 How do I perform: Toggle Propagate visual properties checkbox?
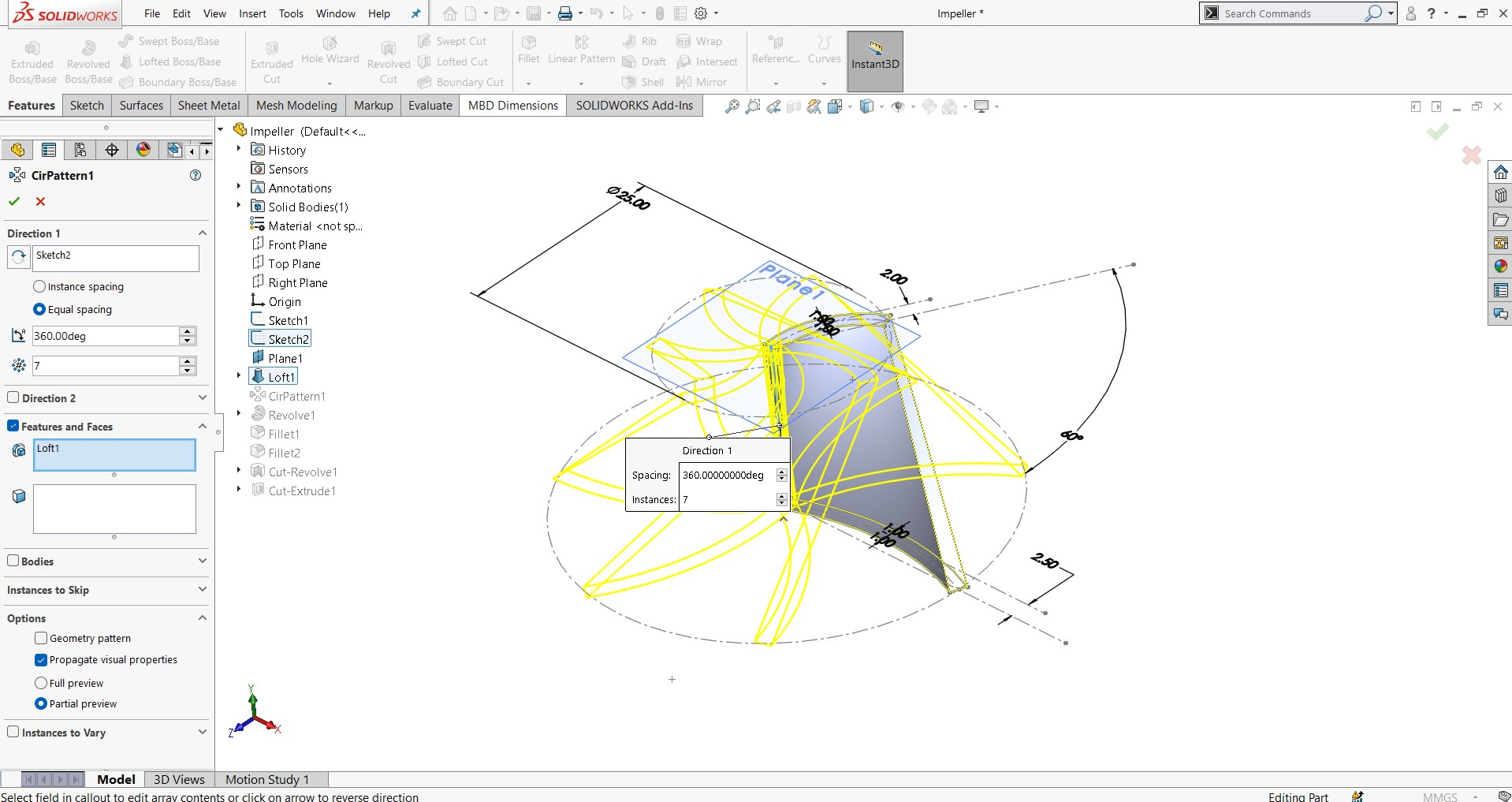41,660
